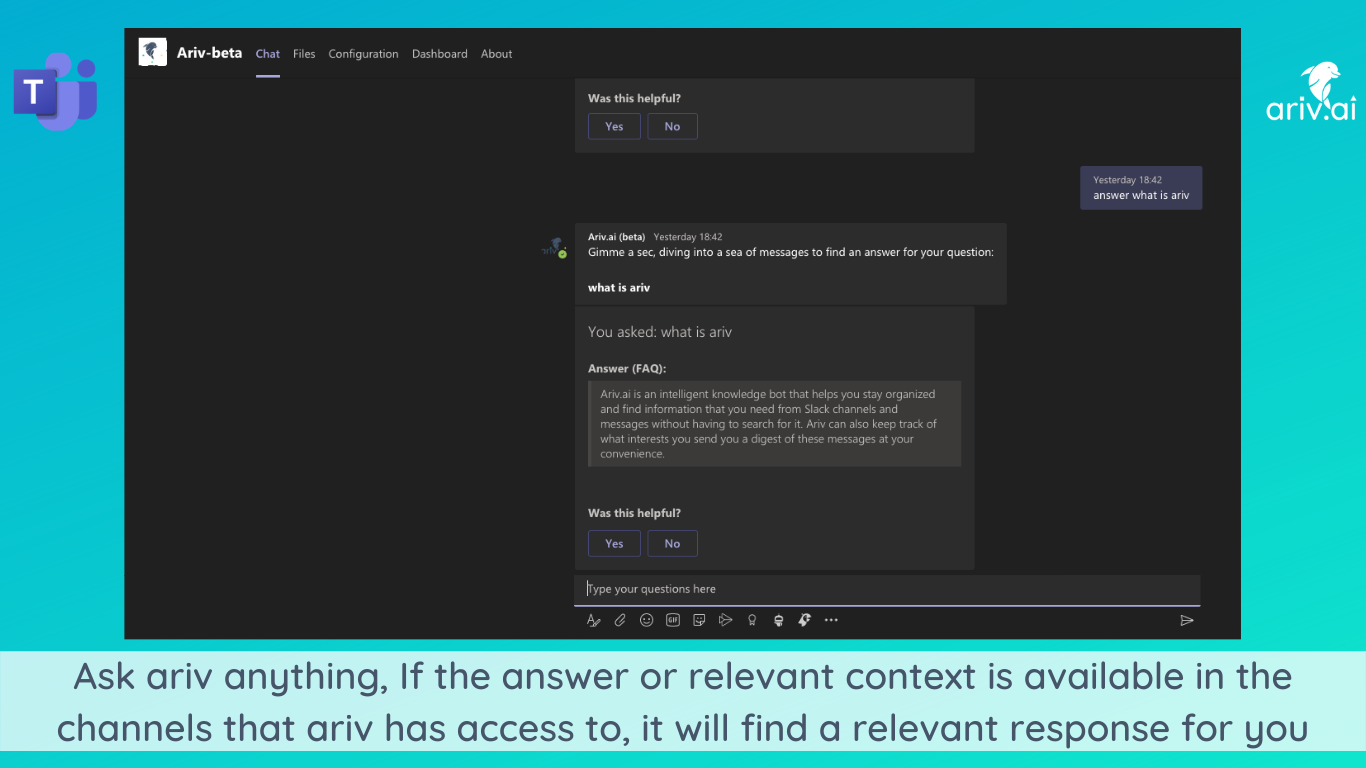Switch to the Chat tab
The width and height of the screenshot is (1366, 768).
(x=268, y=54)
